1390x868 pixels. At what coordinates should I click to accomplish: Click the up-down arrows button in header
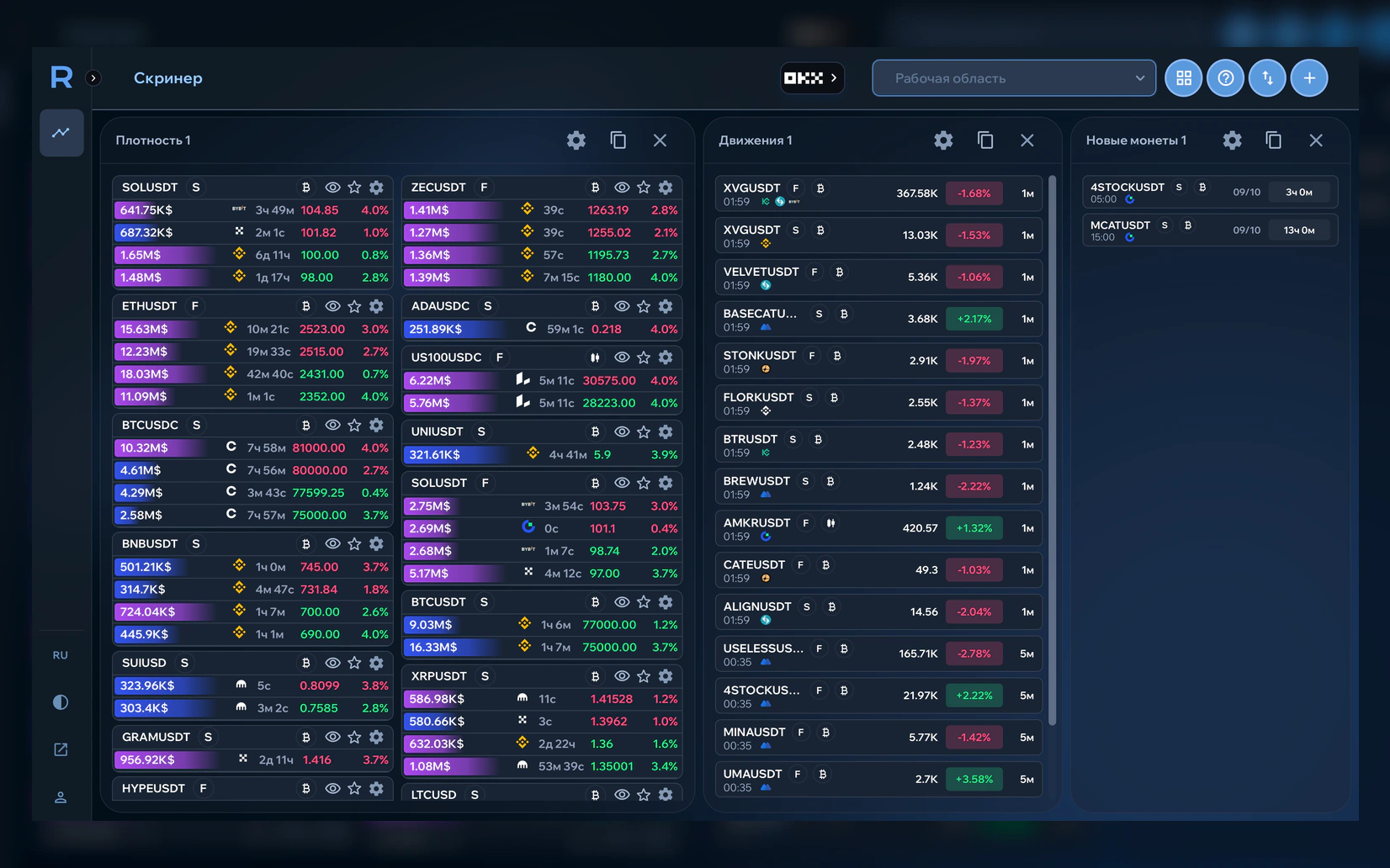click(1267, 78)
